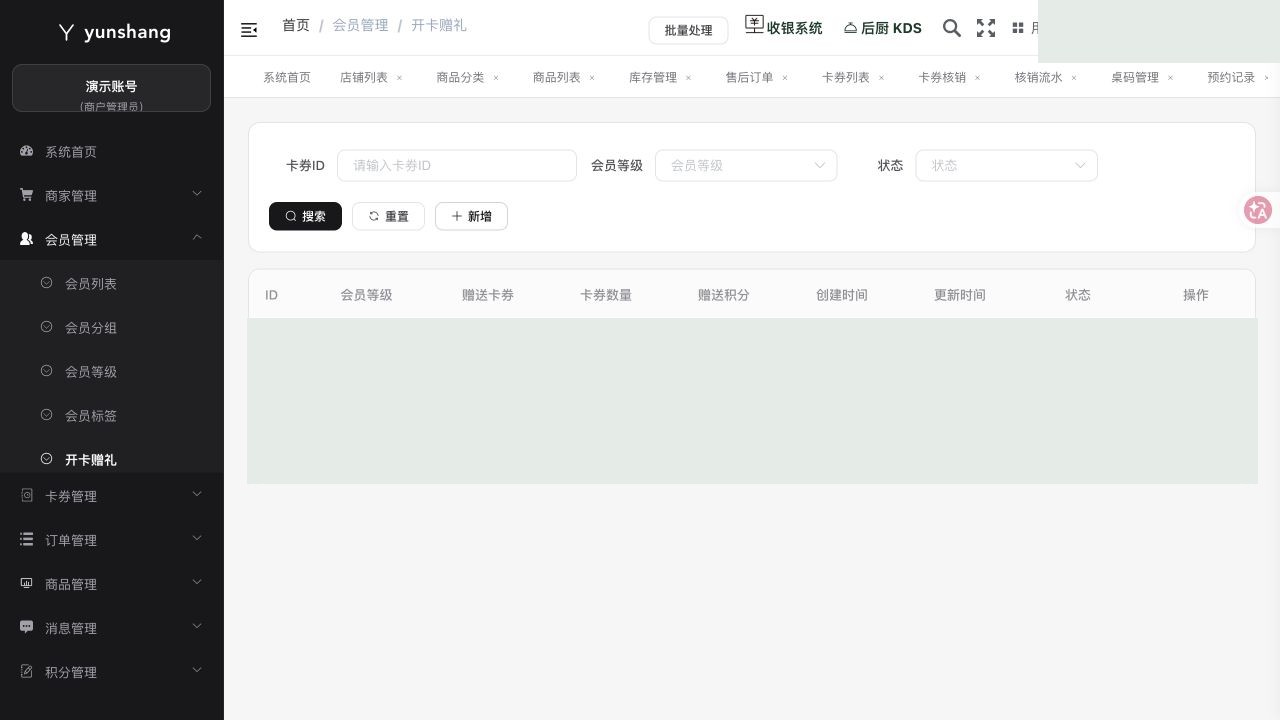Viewport: 1280px width, 720px height.
Task: Switch to the 商品分类 tab
Action: click(x=460, y=77)
